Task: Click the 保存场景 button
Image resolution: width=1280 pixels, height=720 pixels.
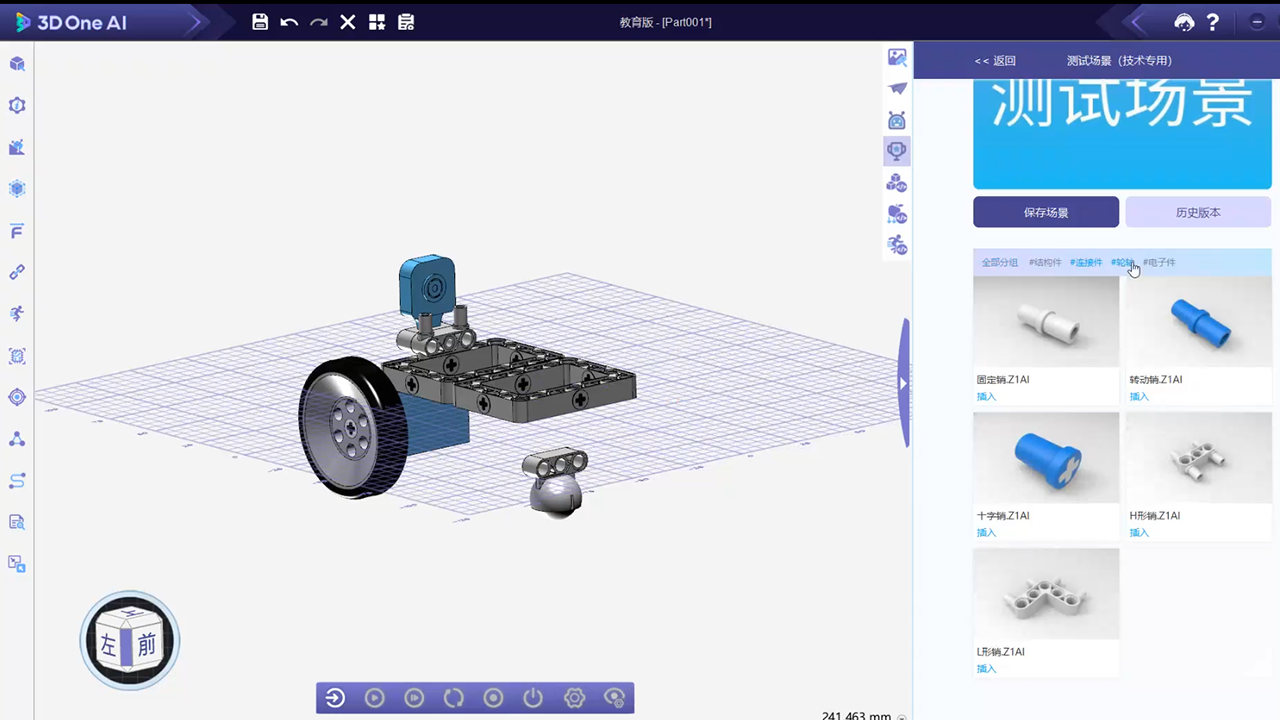Action: [x=1046, y=212]
